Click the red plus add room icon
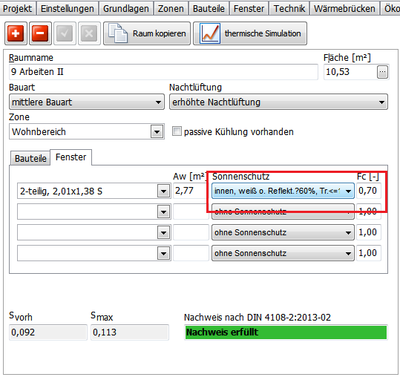400x377 pixels. 16,33
